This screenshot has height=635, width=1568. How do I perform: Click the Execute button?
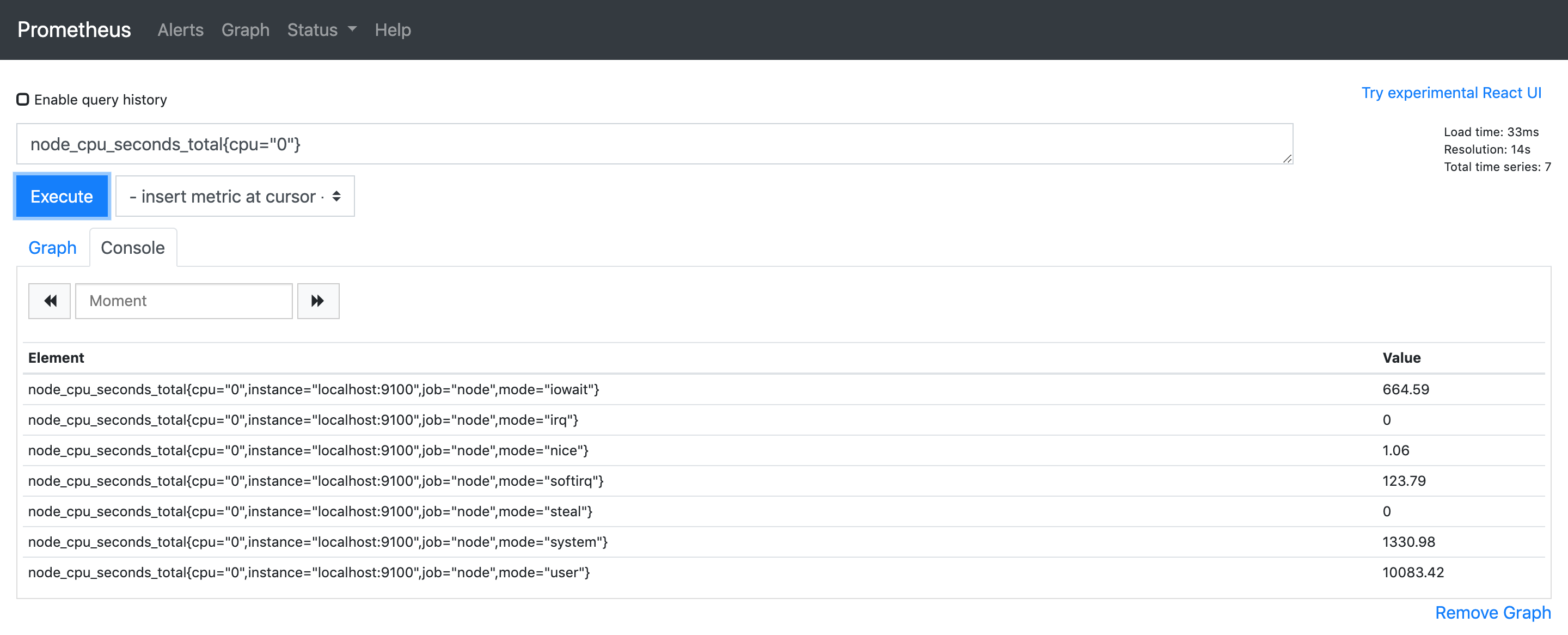62,196
